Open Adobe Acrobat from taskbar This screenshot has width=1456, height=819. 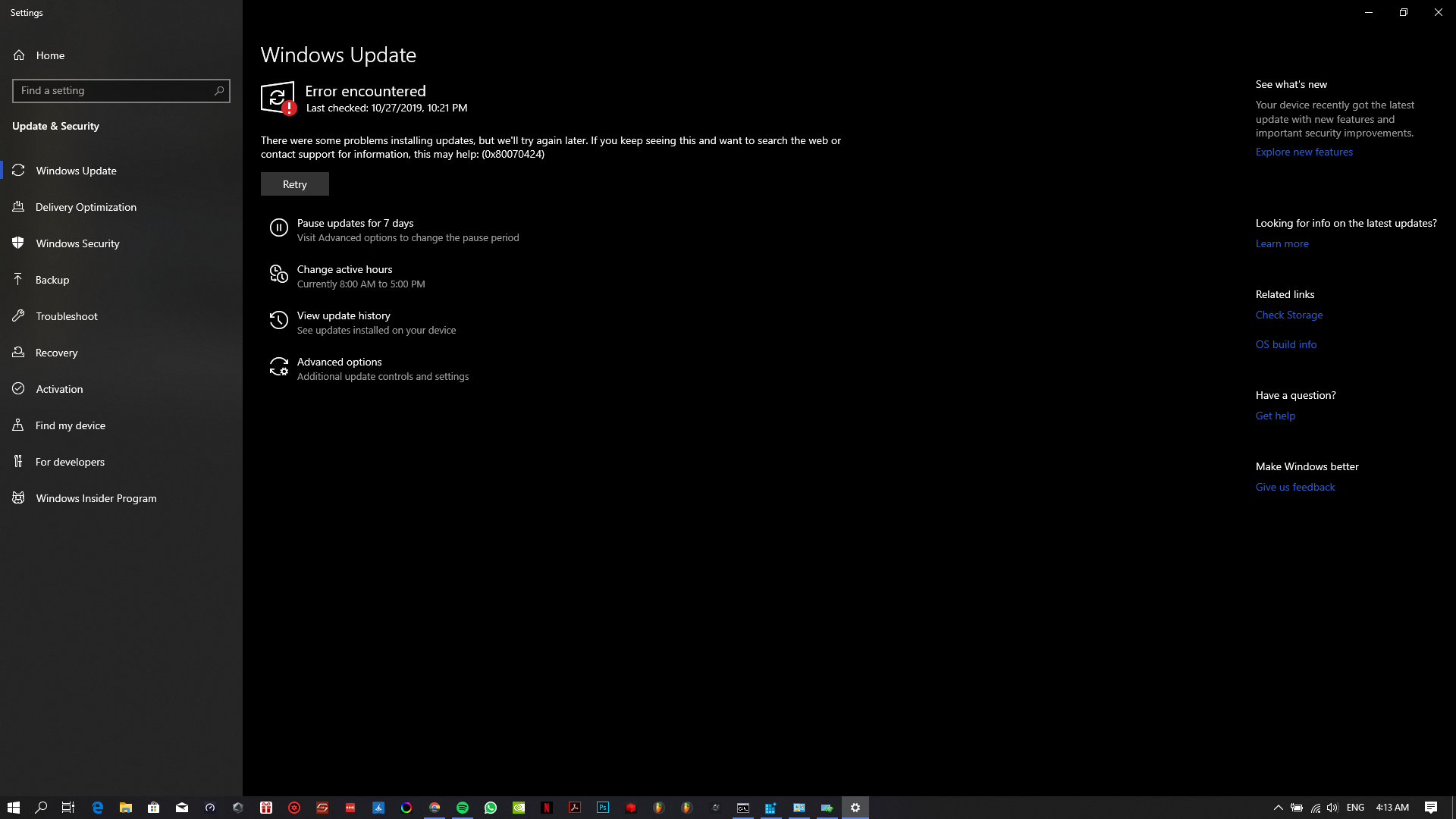[x=575, y=808]
